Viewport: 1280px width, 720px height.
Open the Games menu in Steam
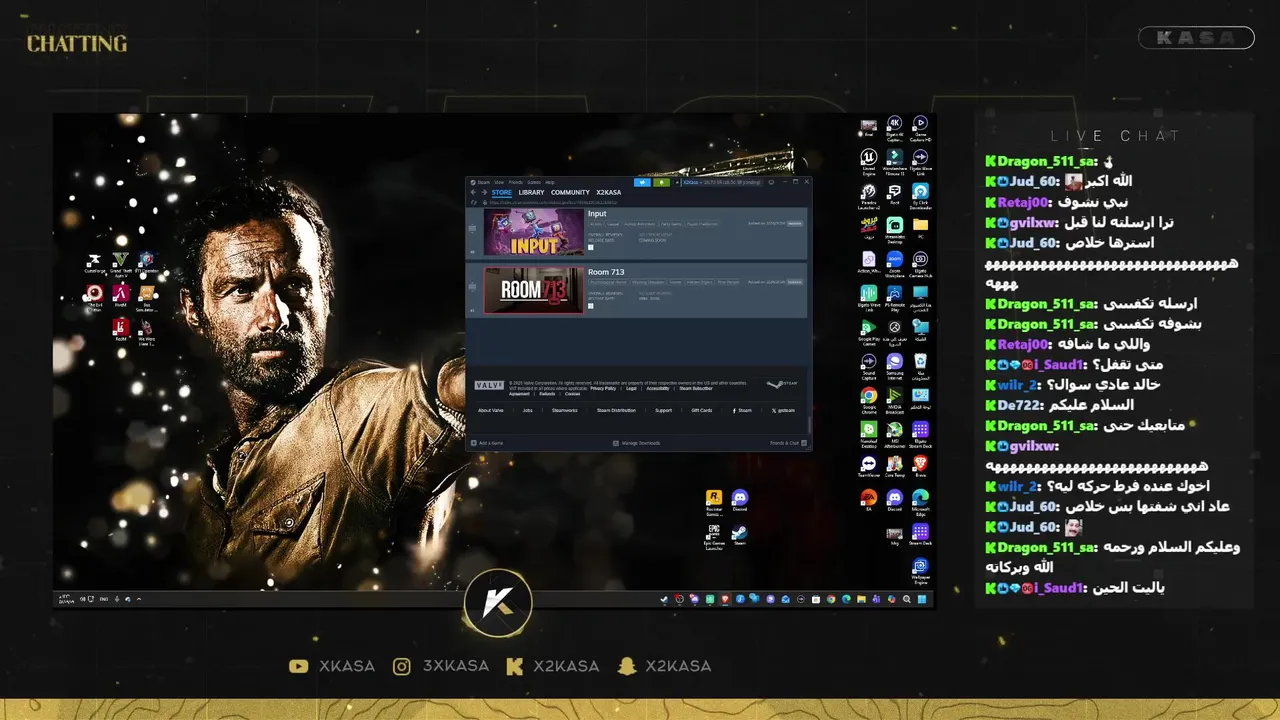tap(534, 182)
